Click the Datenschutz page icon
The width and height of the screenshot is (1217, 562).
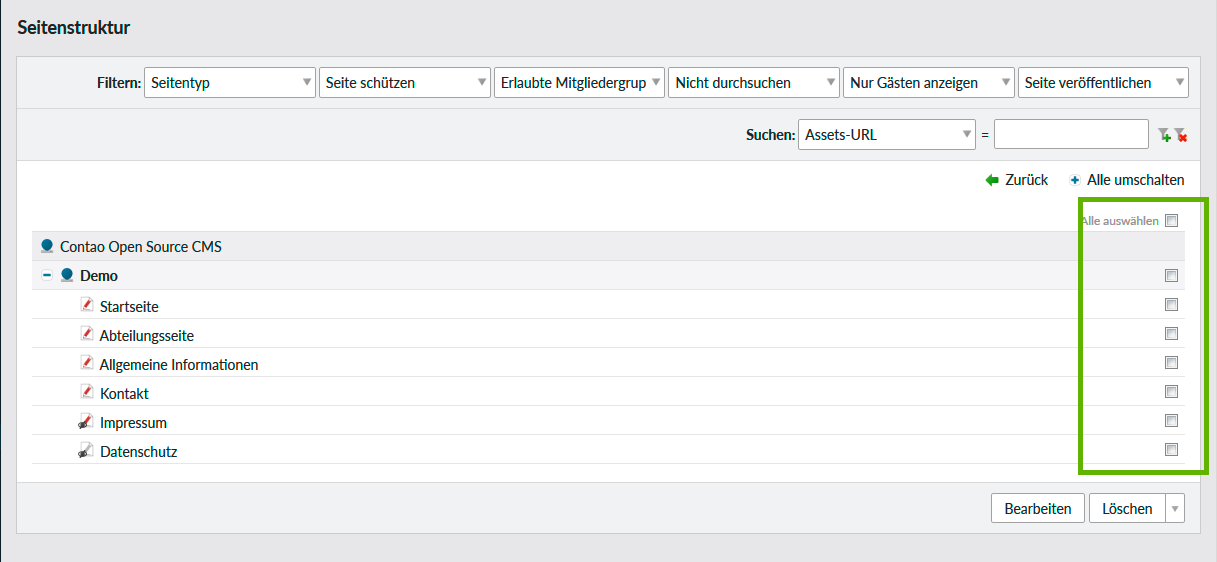coord(86,451)
